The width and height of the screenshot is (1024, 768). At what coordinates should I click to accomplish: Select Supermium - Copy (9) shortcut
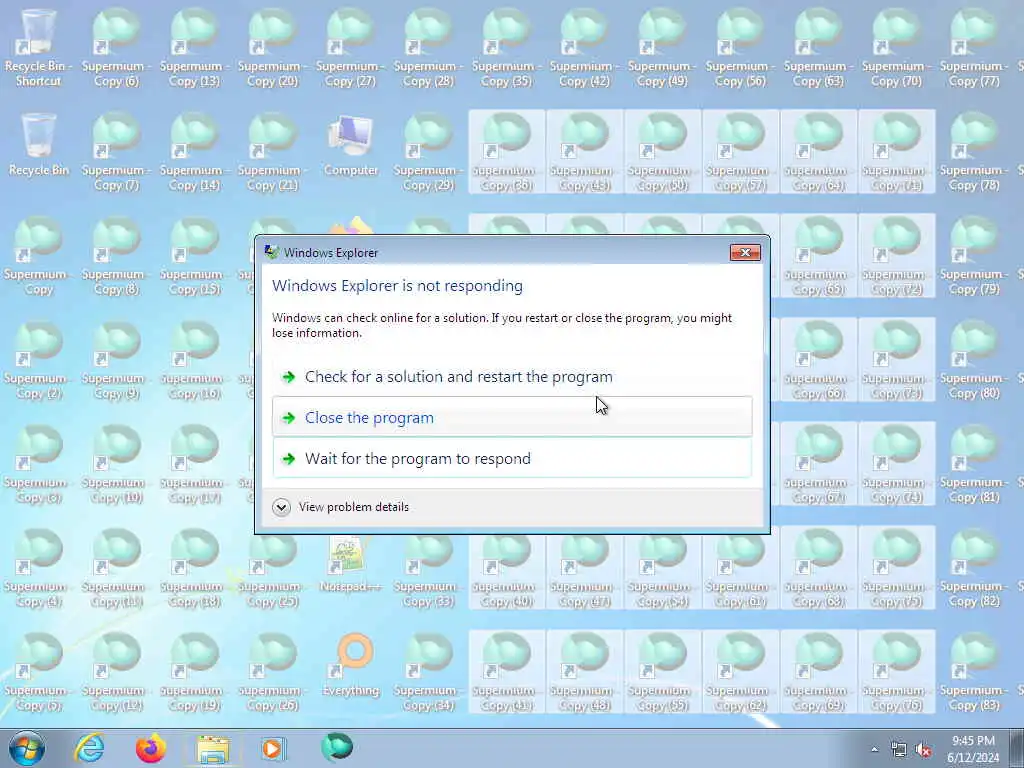click(116, 360)
